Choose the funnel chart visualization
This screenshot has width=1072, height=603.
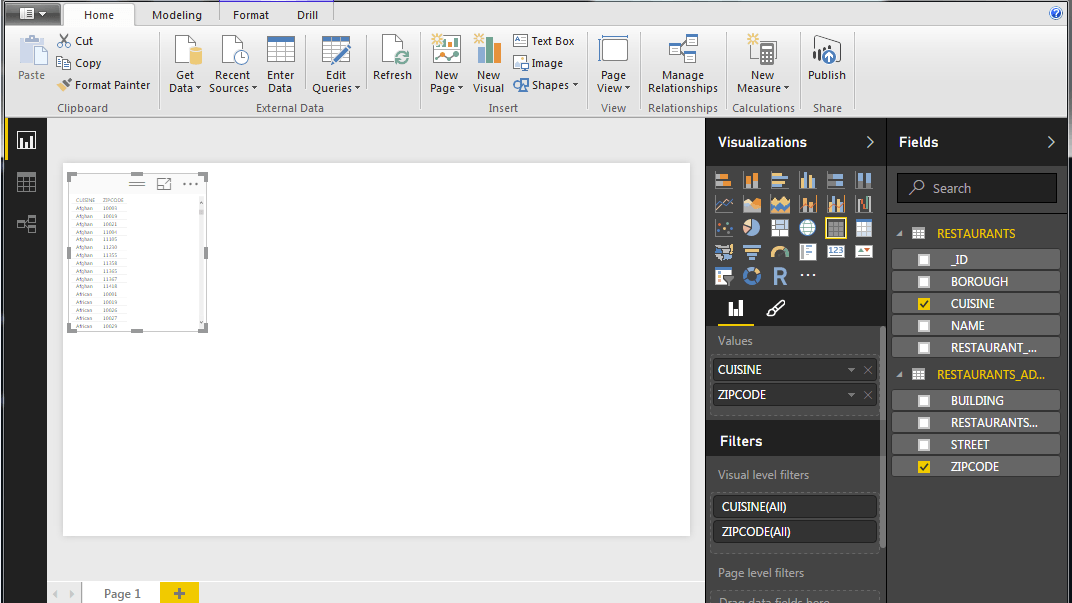(752, 252)
